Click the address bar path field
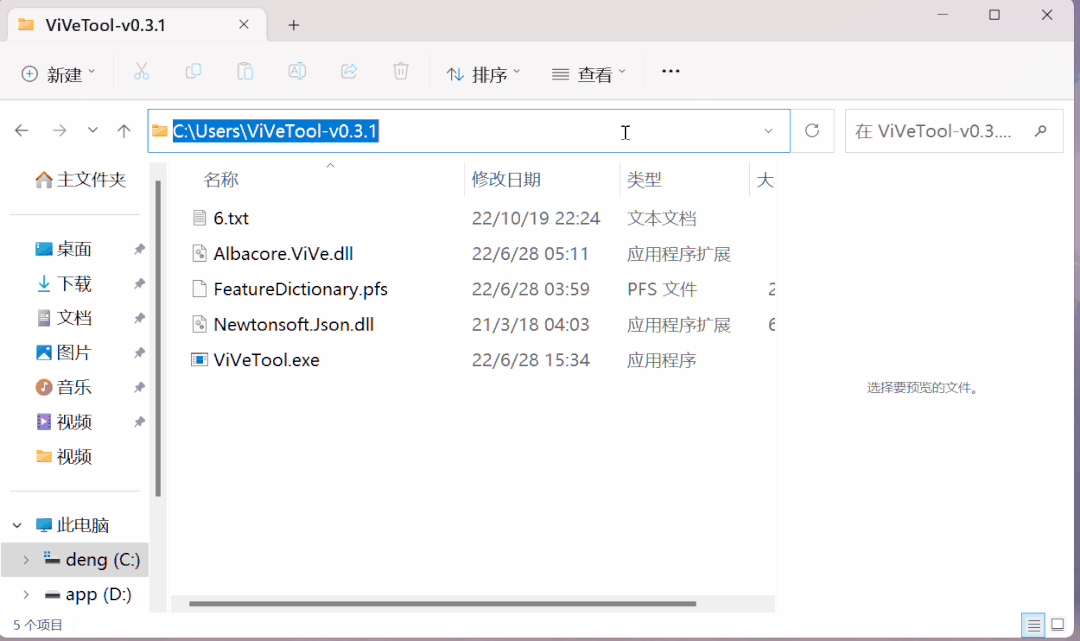 [468, 131]
